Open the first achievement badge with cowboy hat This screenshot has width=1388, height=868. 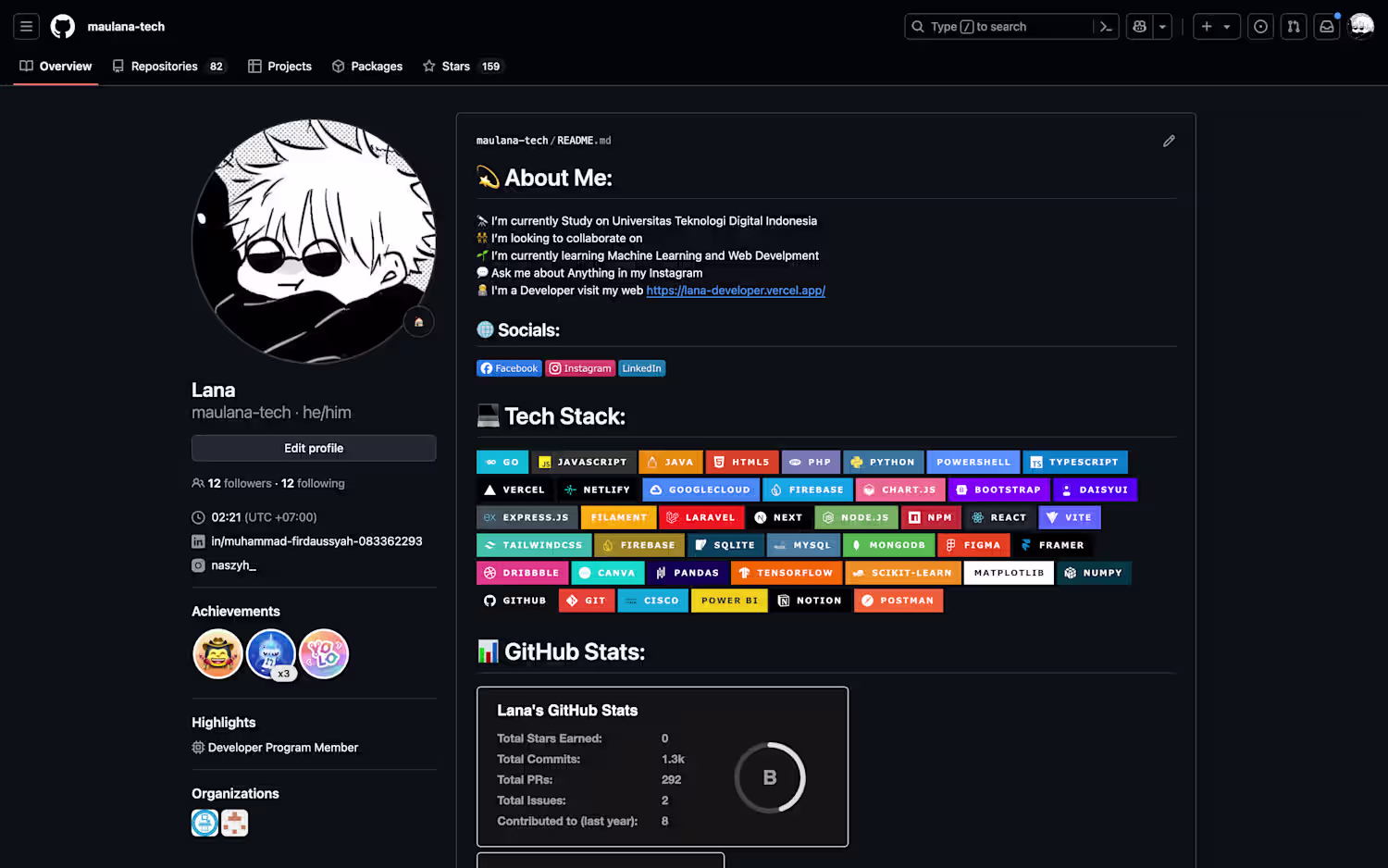[217, 654]
